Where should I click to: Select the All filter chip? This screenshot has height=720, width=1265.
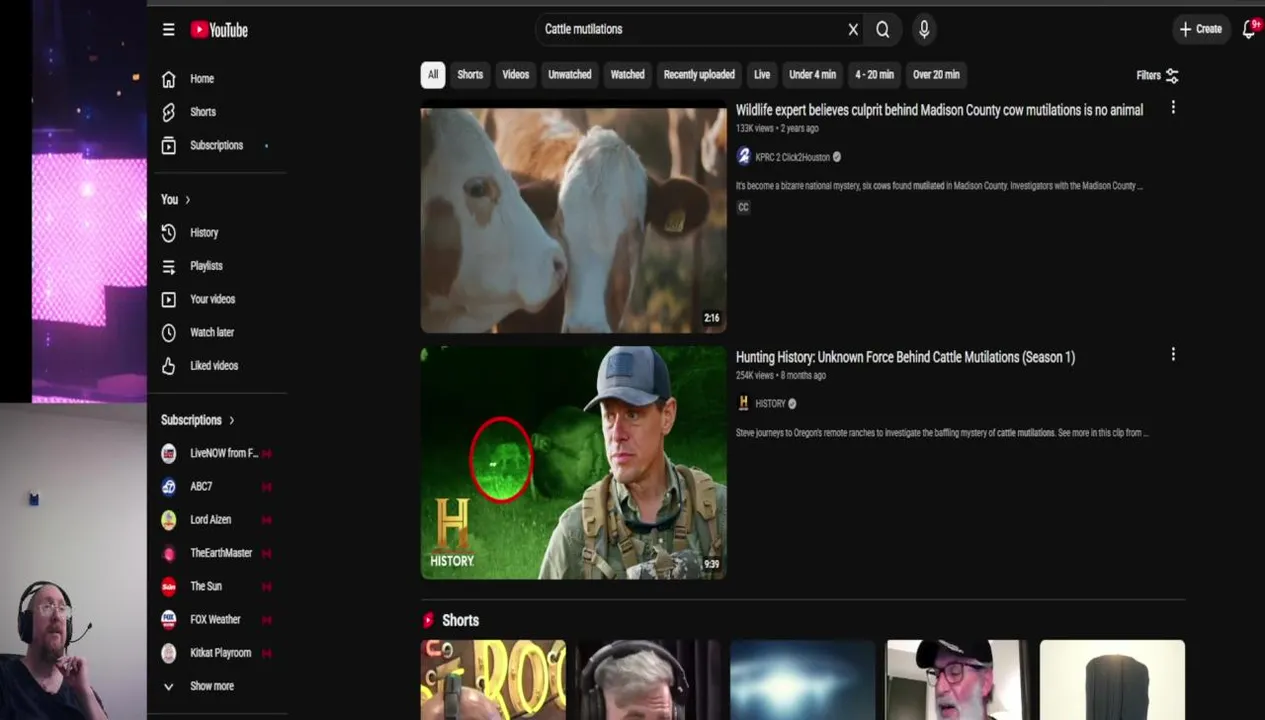432,75
